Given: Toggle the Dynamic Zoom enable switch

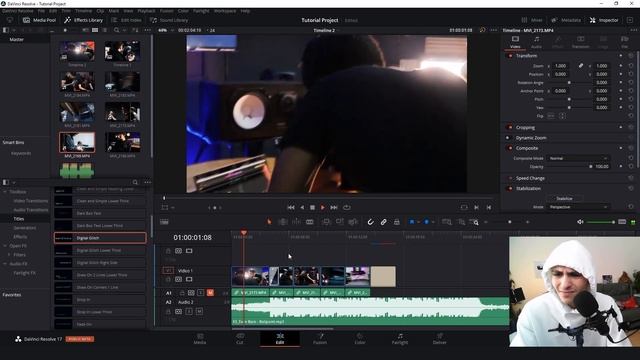Looking at the screenshot, I should pos(508,138).
